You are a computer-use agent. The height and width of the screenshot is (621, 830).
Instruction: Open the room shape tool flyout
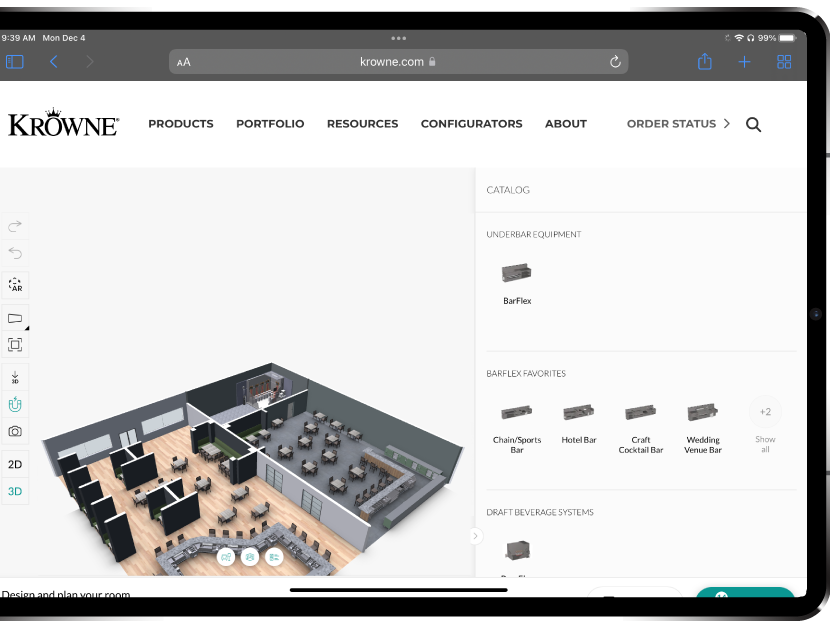pos(15,318)
